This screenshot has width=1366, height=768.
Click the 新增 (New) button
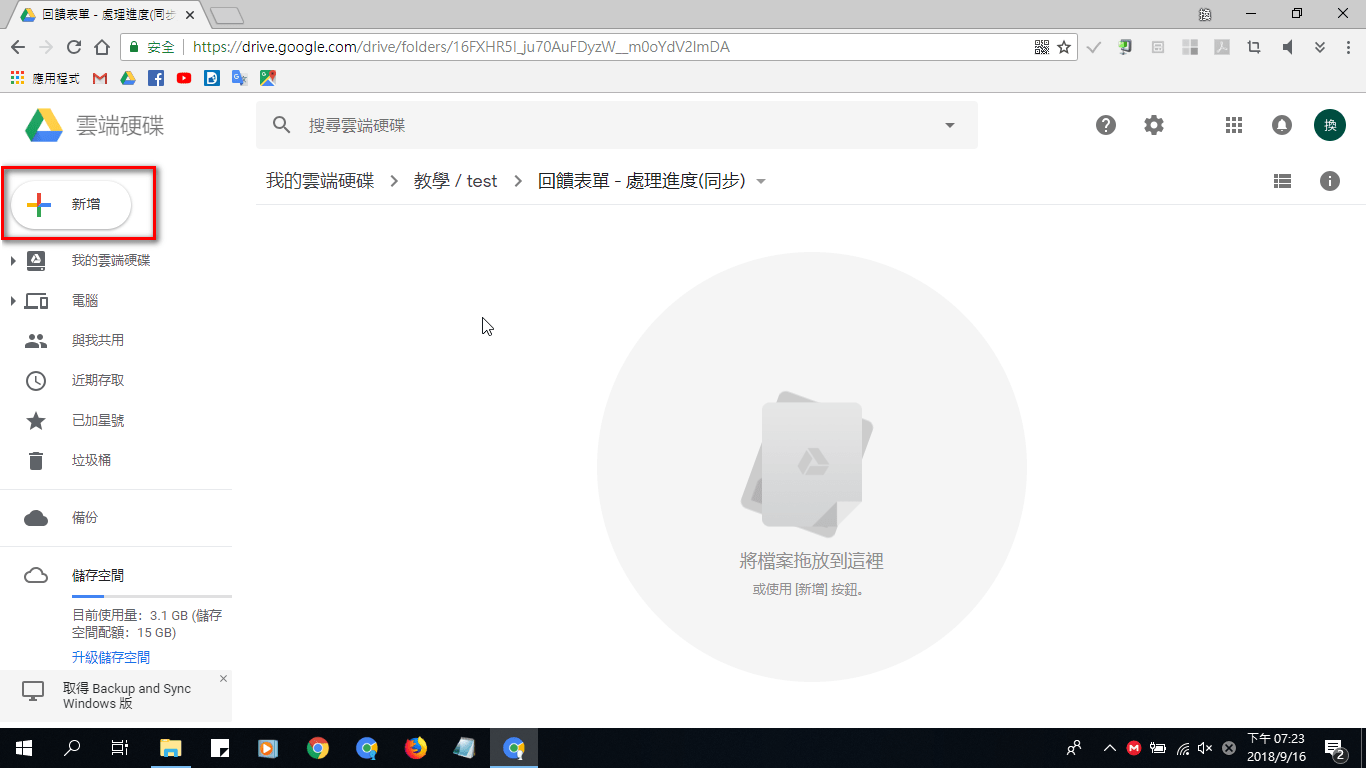pyautogui.click(x=70, y=204)
